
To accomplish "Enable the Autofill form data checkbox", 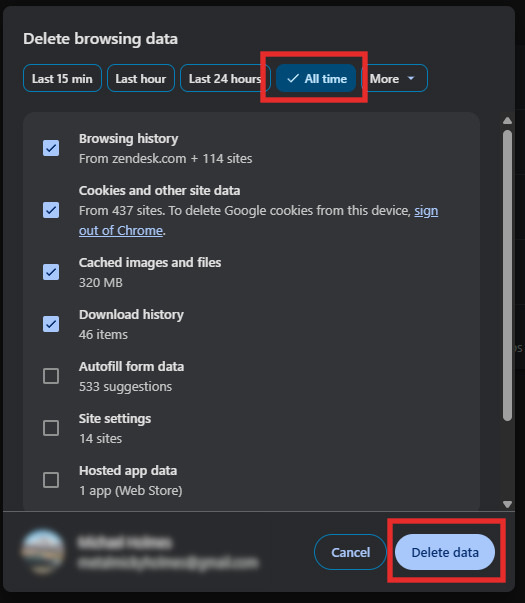I will point(51,376).
